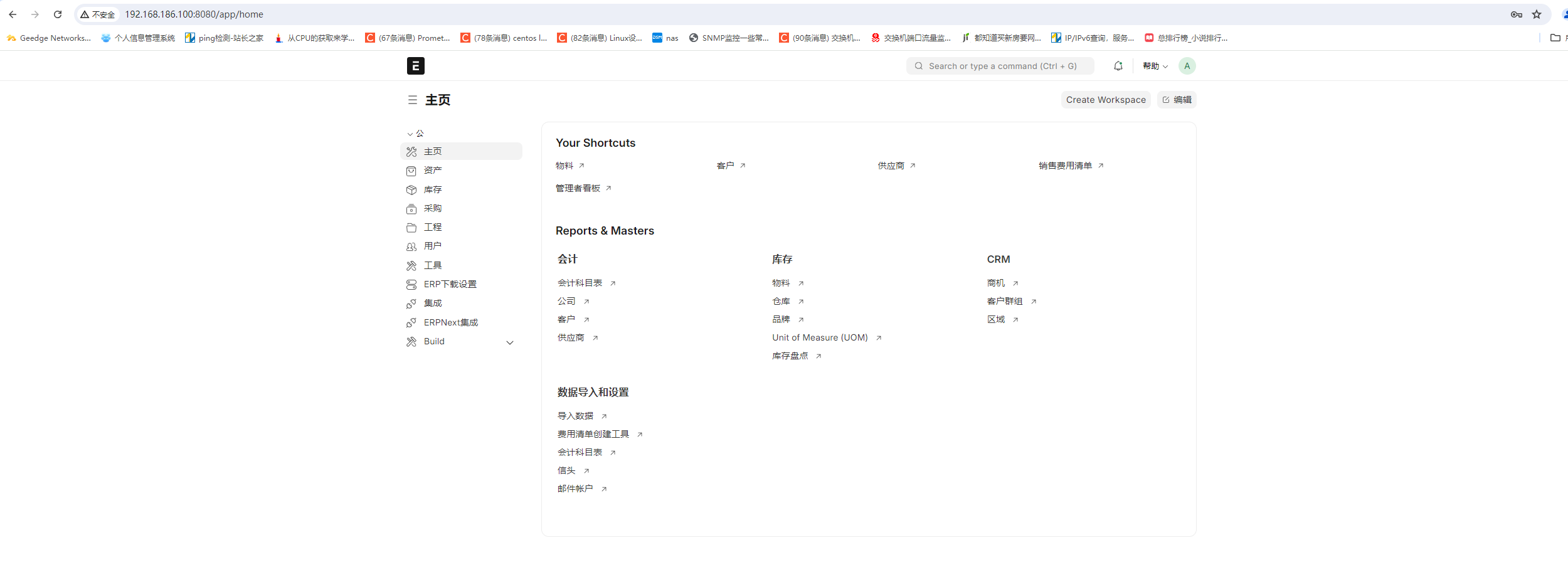Toggle the sidebar hamburger icon

(x=412, y=100)
